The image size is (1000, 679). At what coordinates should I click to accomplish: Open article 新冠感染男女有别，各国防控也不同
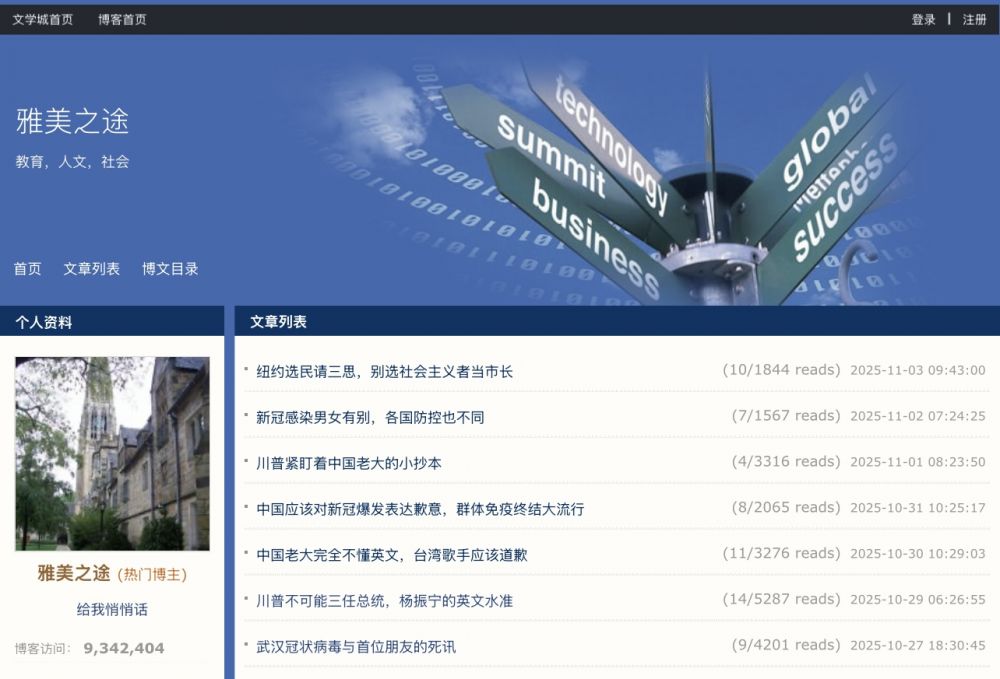tap(370, 417)
